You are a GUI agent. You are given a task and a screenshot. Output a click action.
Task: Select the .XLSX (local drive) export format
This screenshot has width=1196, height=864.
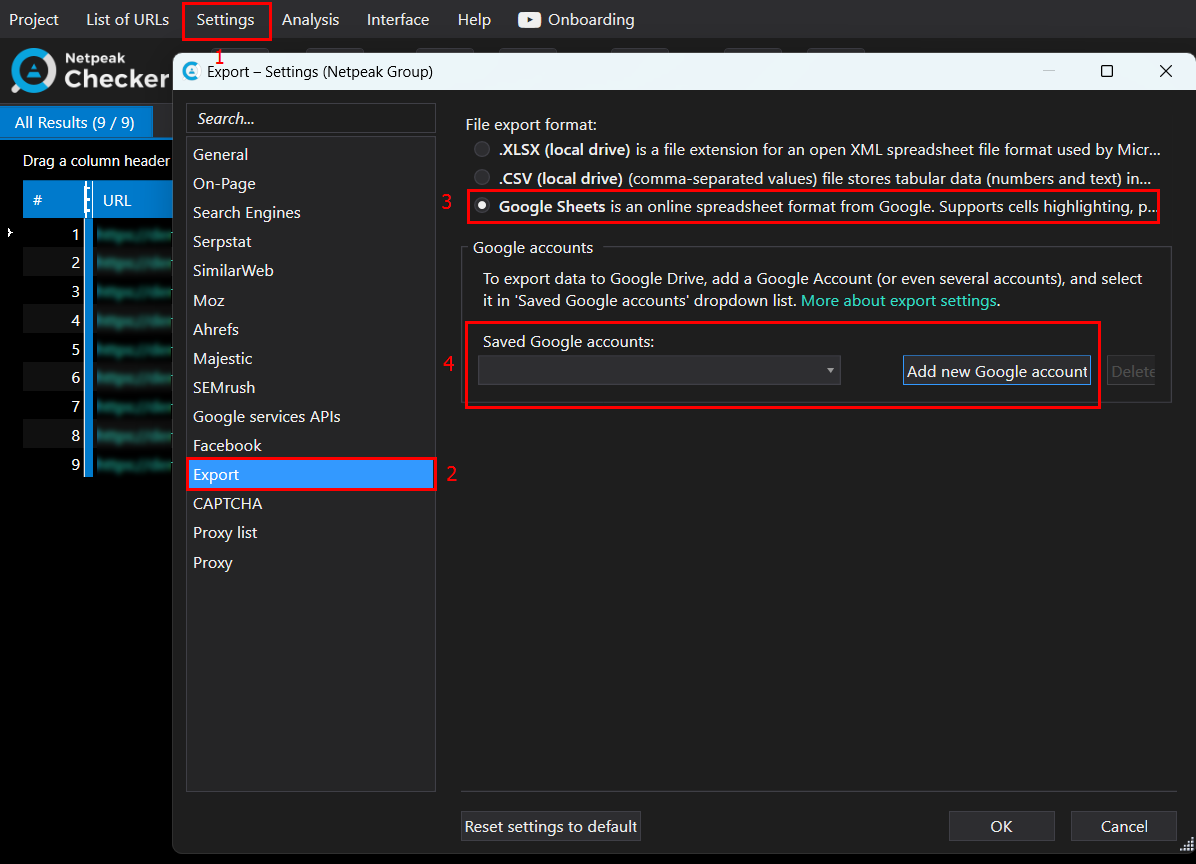(x=482, y=149)
